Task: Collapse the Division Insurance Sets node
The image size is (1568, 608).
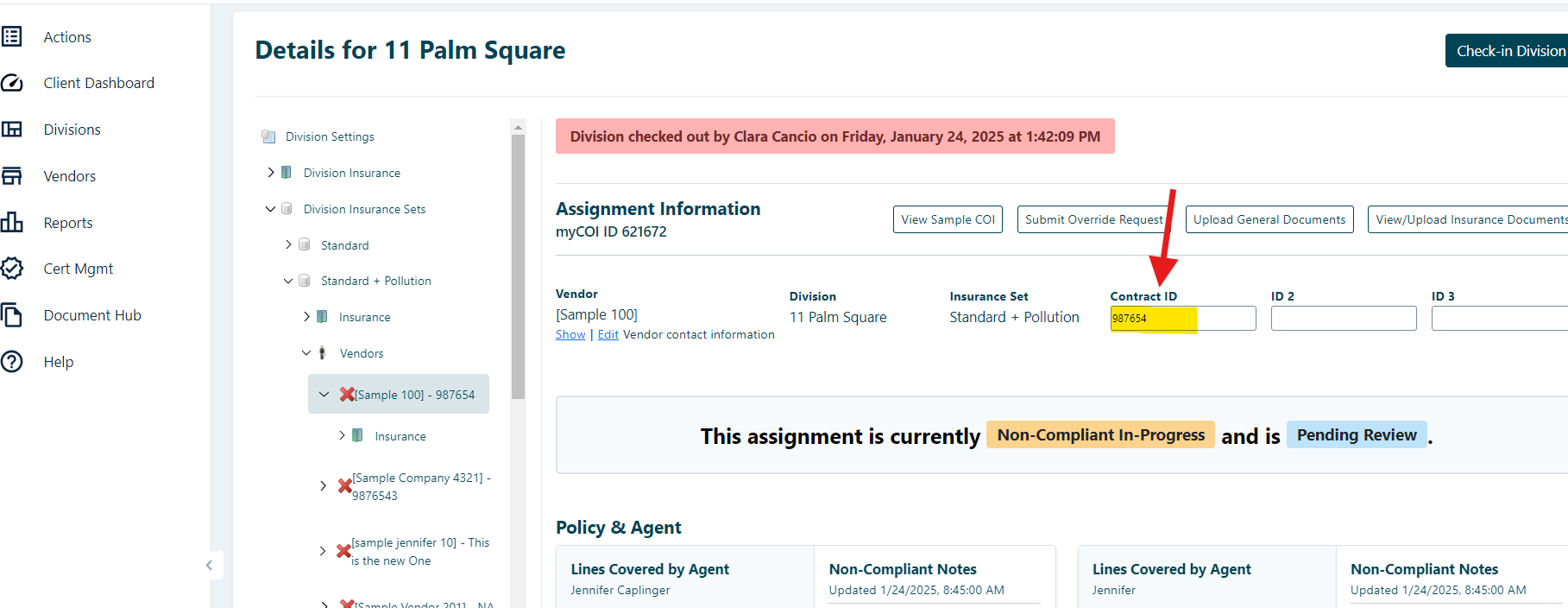Action: (x=271, y=209)
